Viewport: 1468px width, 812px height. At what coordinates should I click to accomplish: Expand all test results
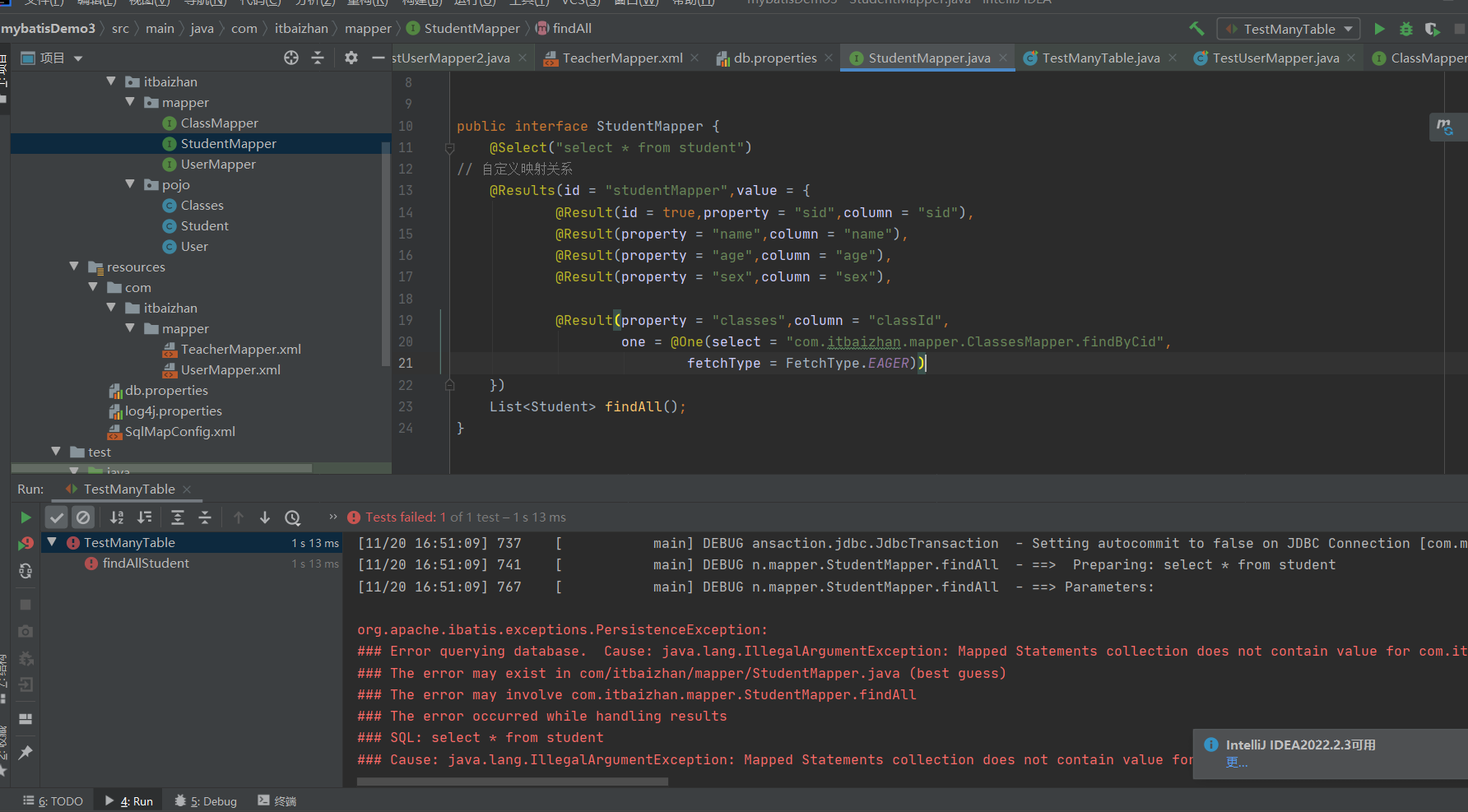pyautogui.click(x=177, y=517)
